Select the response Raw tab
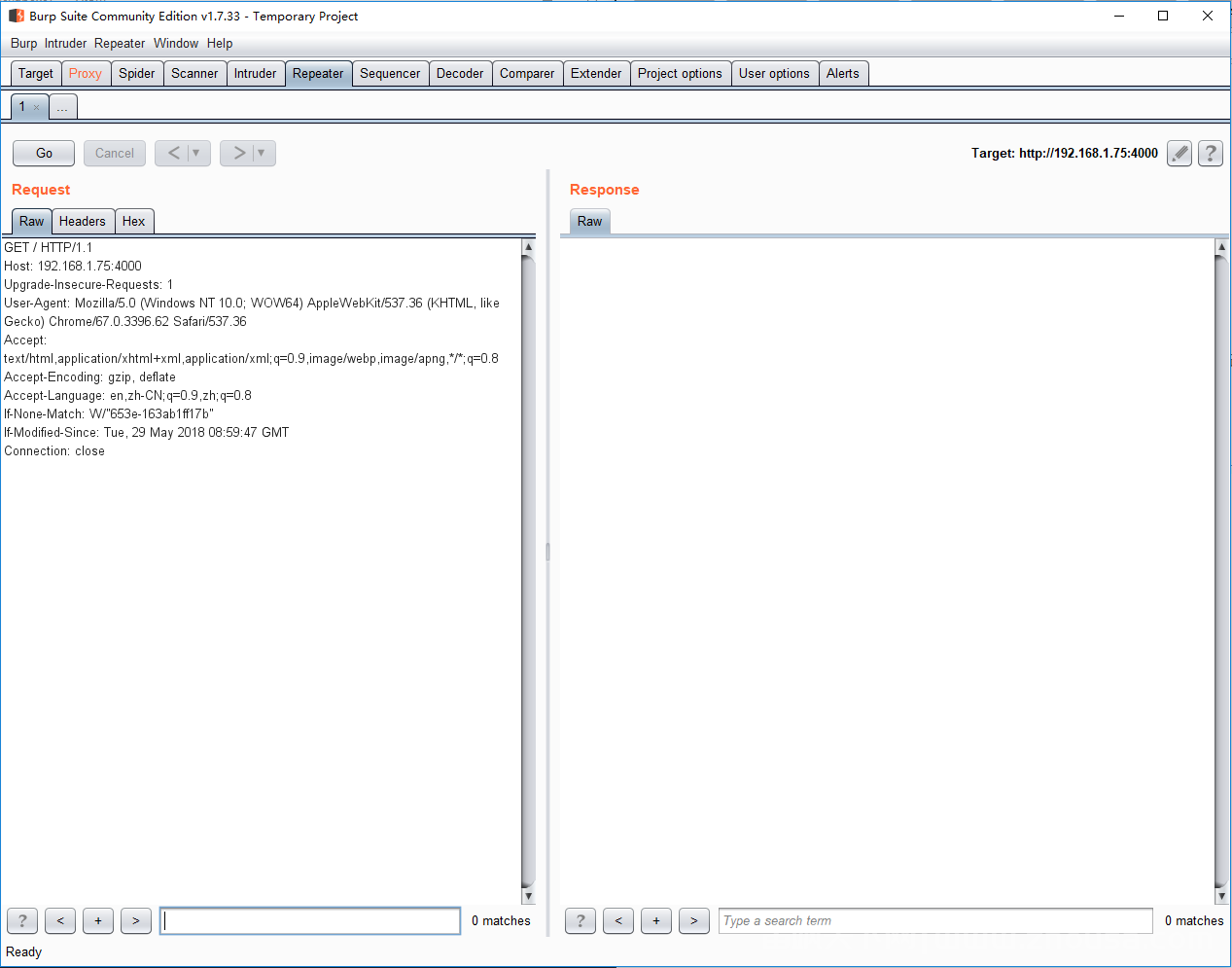This screenshot has width=1232, height=968. [589, 221]
